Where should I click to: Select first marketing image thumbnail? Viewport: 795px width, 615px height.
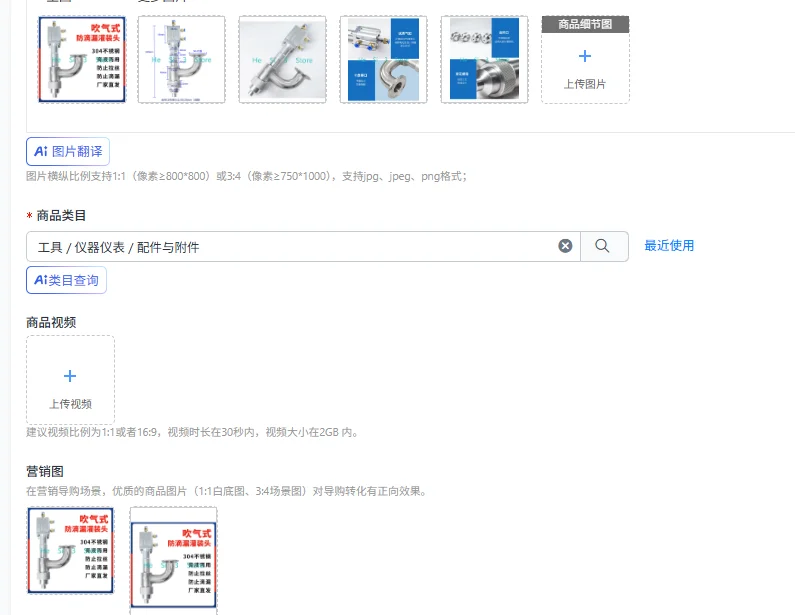pos(70,550)
